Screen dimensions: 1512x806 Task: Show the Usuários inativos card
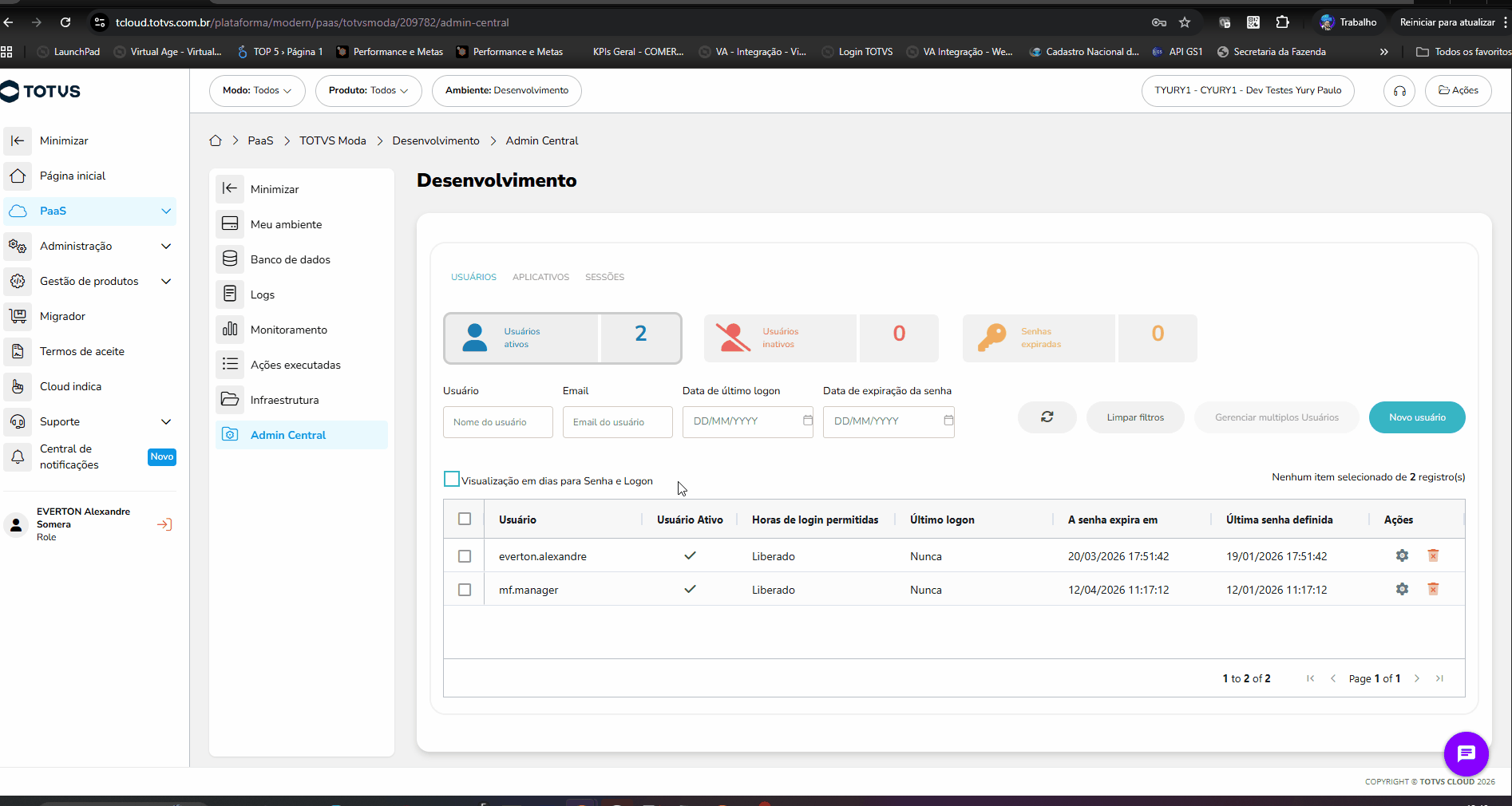tap(821, 338)
